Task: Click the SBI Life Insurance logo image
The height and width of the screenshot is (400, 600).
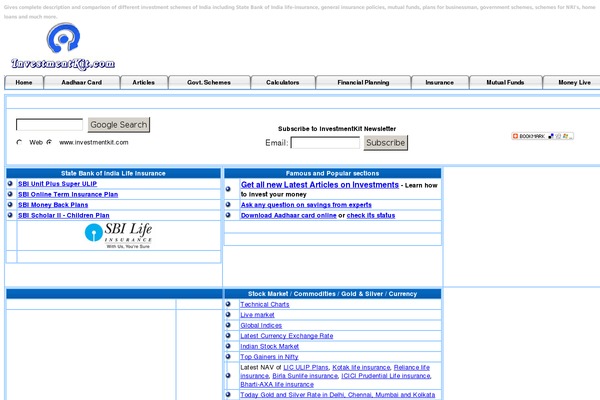Action: pos(118,235)
